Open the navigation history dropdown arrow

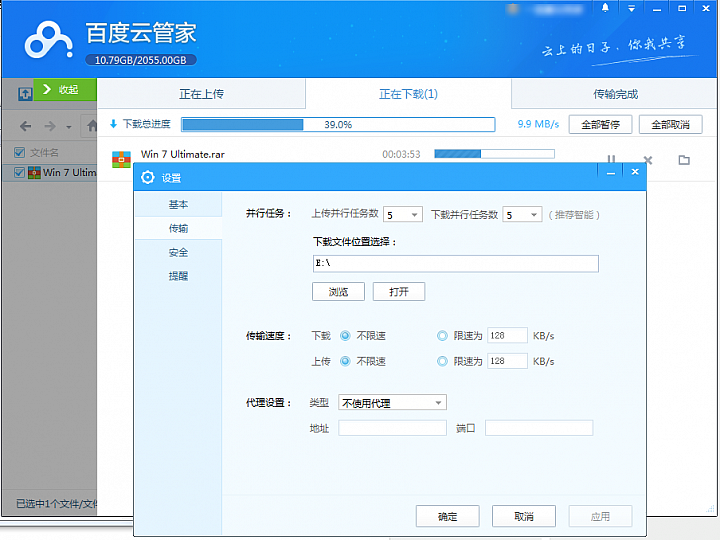[69, 127]
